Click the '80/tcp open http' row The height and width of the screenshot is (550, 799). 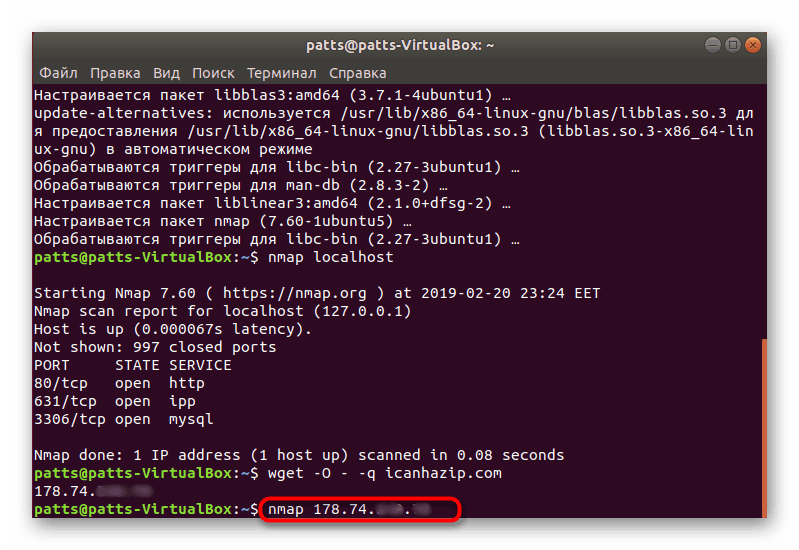pyautogui.click(x=119, y=383)
